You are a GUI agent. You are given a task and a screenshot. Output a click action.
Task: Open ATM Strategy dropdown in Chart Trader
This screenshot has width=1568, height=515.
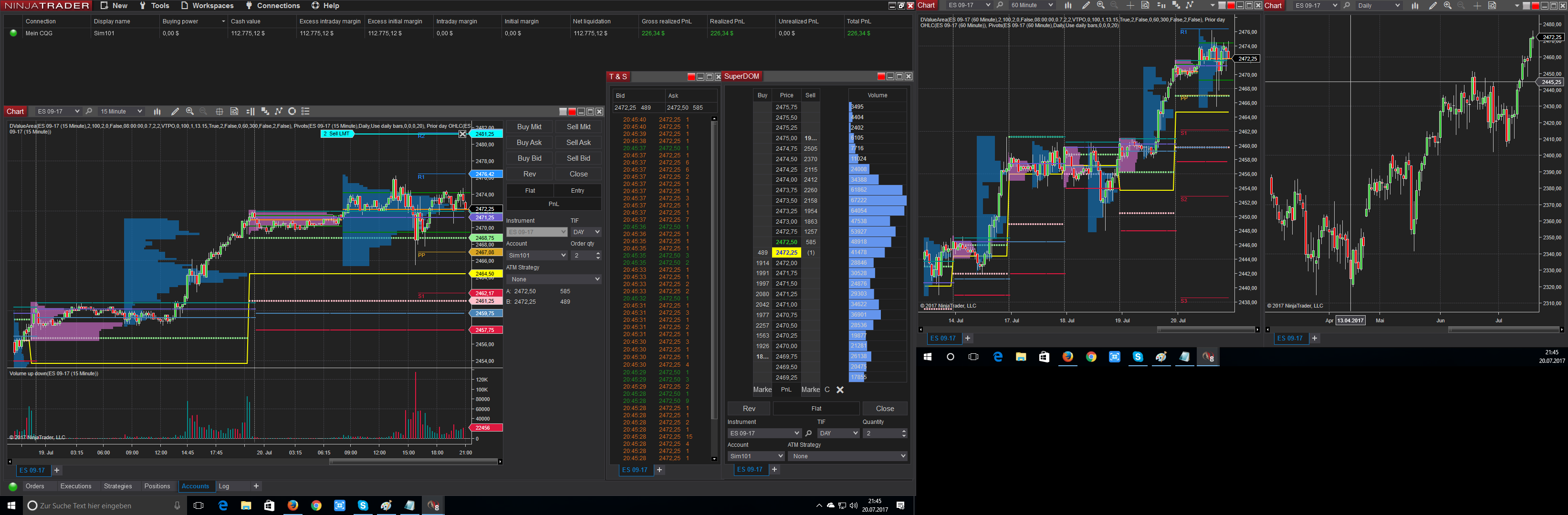(554, 279)
